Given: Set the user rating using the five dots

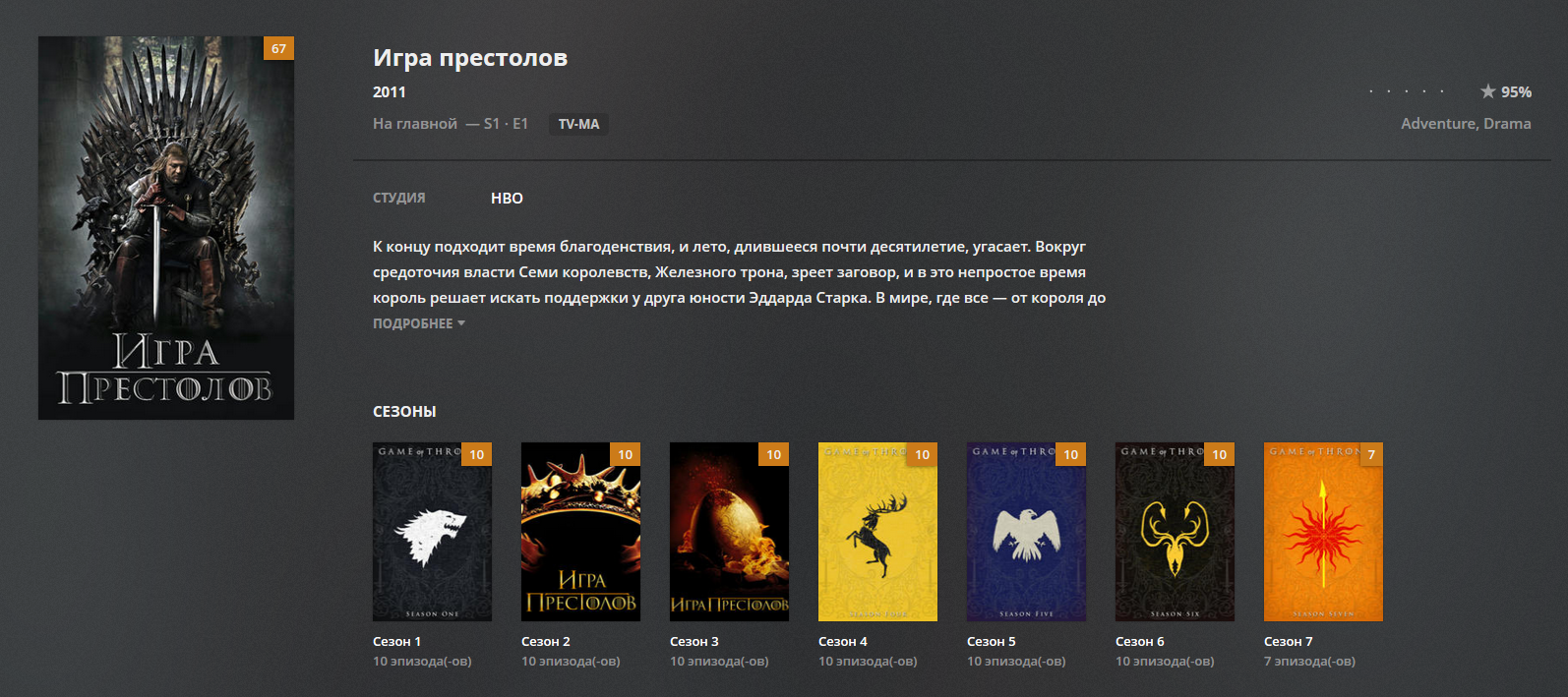Looking at the screenshot, I should point(1407,91).
